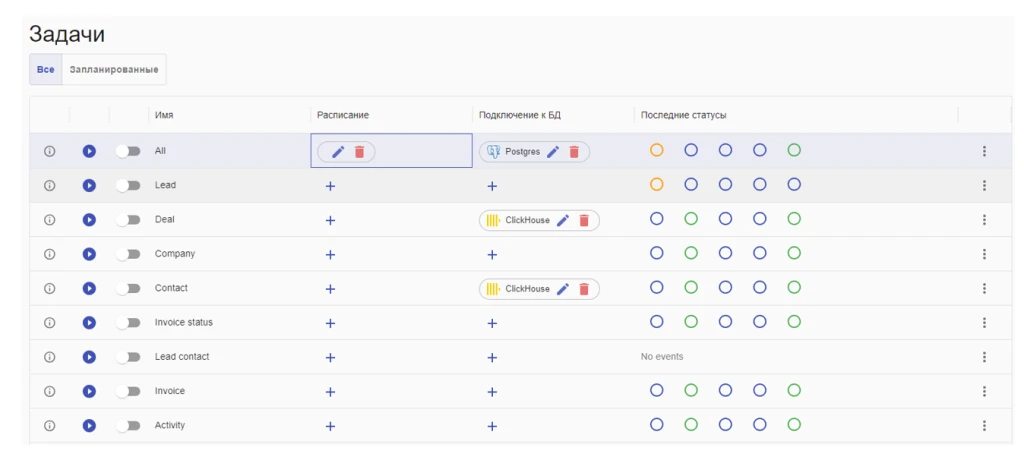The width and height of the screenshot is (1024, 460).
Task: Toggle the Invoice status task switch
Action: point(128,322)
